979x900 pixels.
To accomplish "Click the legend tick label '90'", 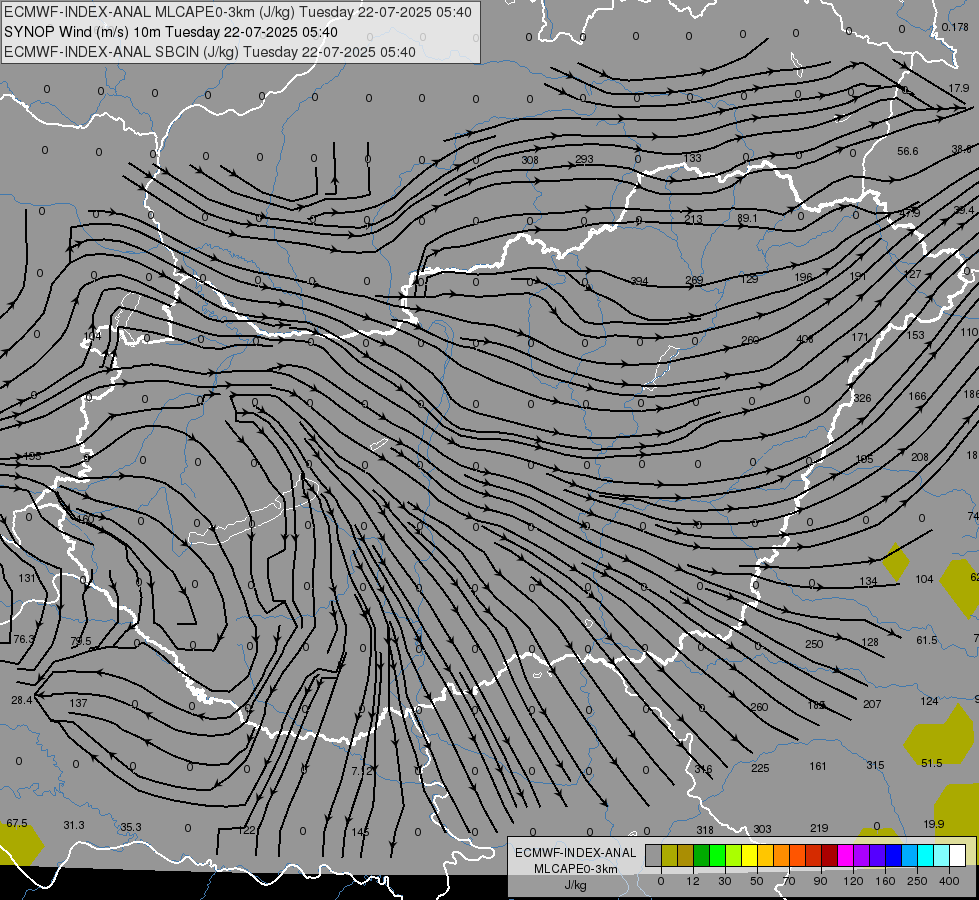I will (820, 881).
